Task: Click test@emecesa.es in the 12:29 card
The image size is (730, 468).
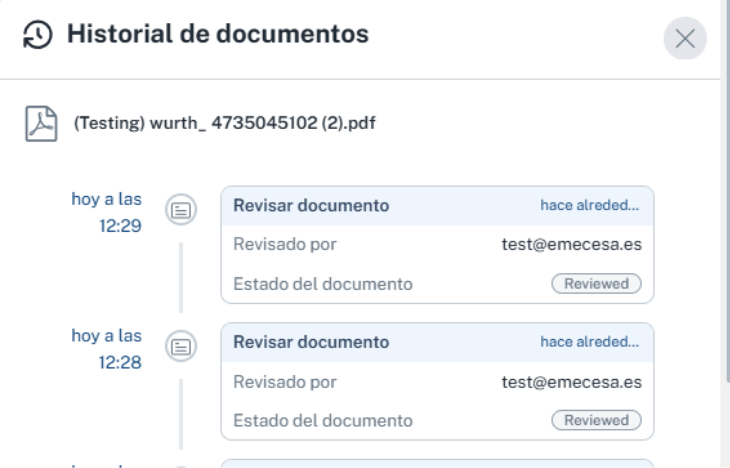Action: [571, 245]
